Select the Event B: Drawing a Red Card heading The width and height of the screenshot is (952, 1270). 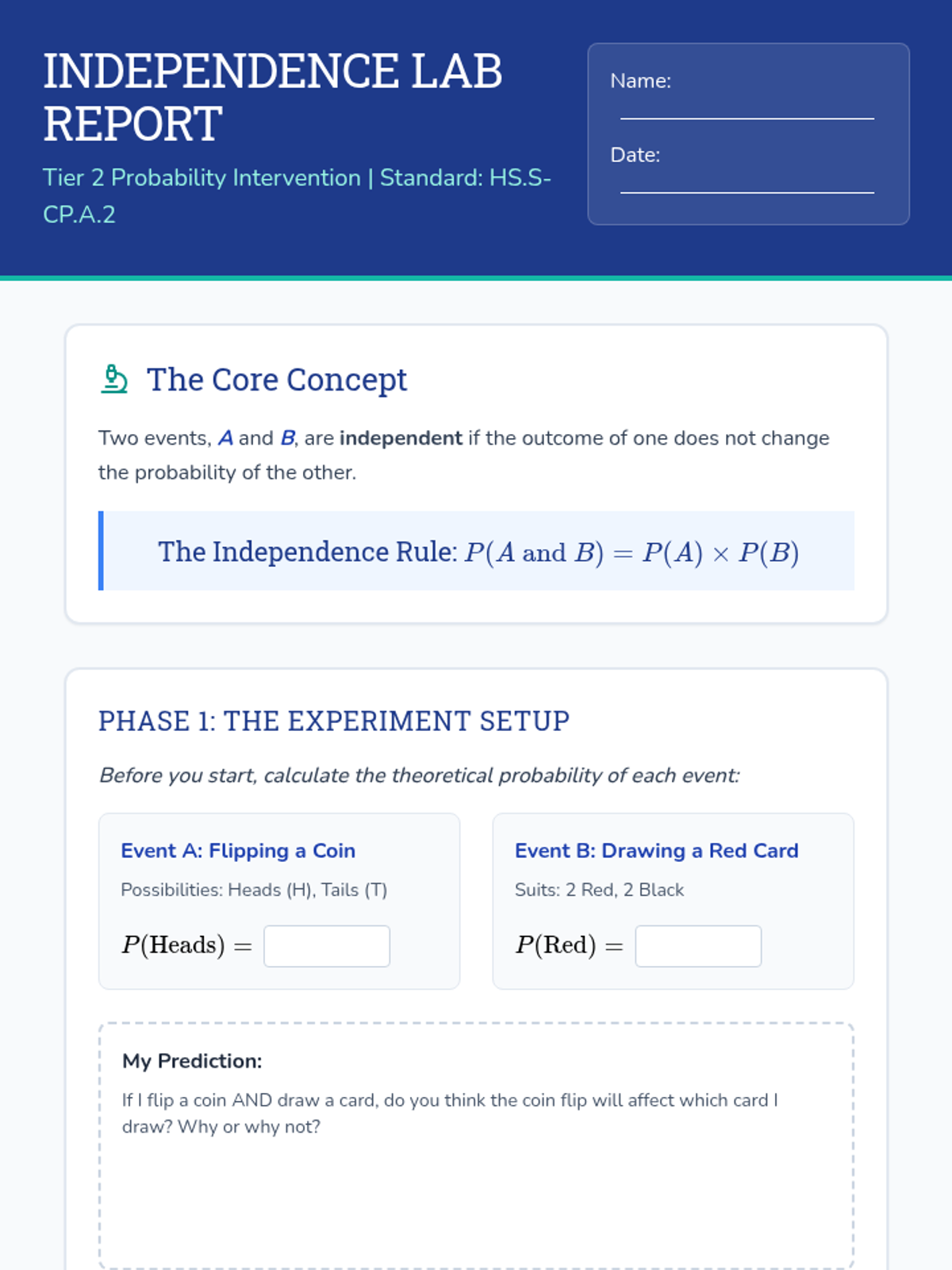click(656, 851)
